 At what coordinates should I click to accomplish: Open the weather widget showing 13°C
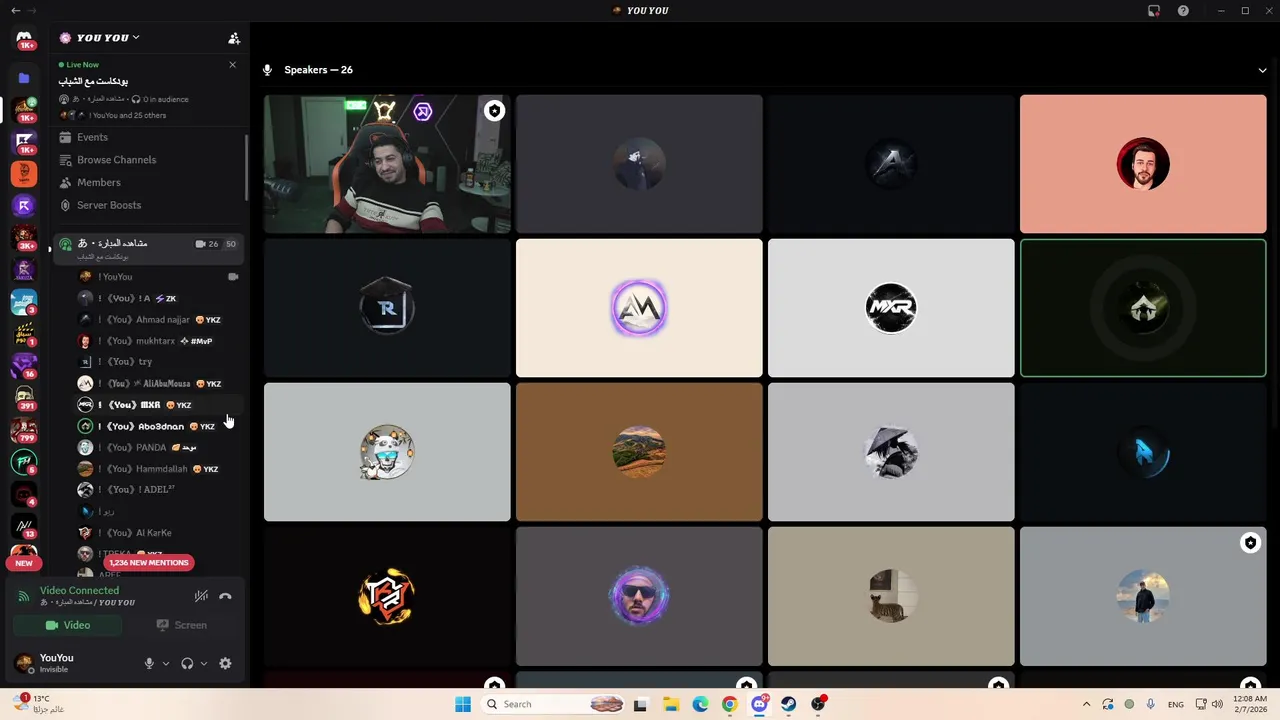pyautogui.click(x=40, y=703)
